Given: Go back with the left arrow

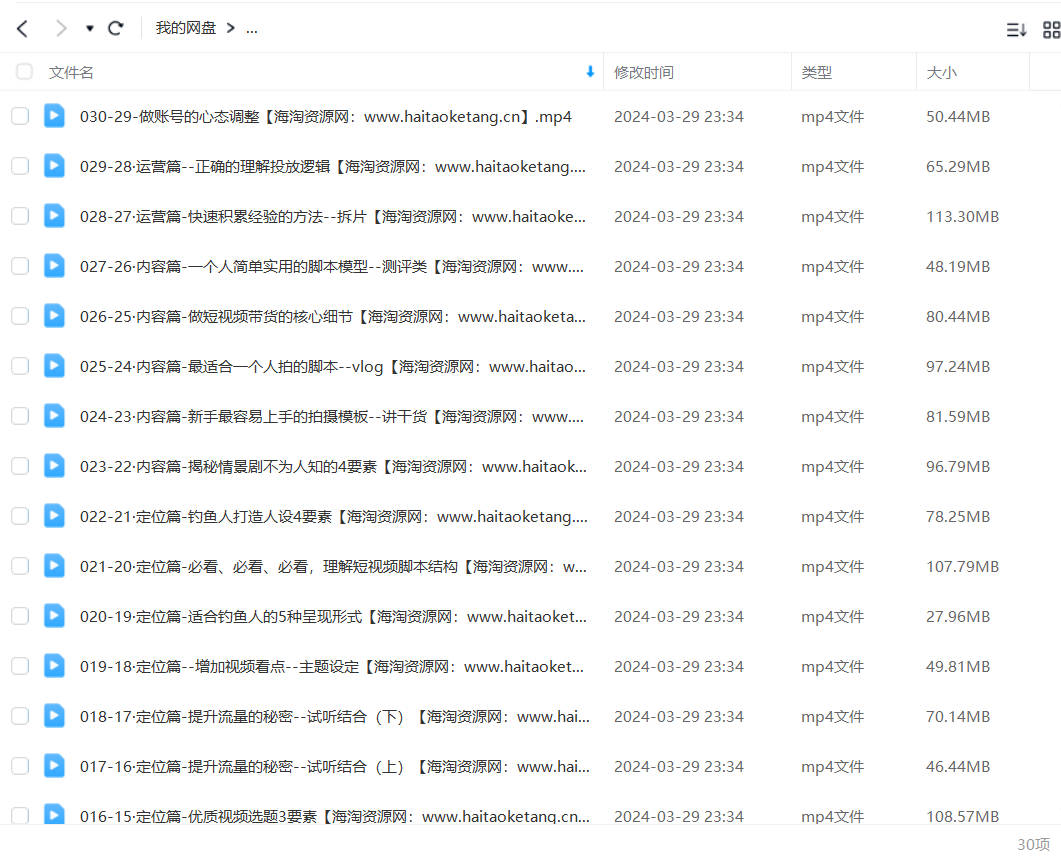Looking at the screenshot, I should pos(22,28).
